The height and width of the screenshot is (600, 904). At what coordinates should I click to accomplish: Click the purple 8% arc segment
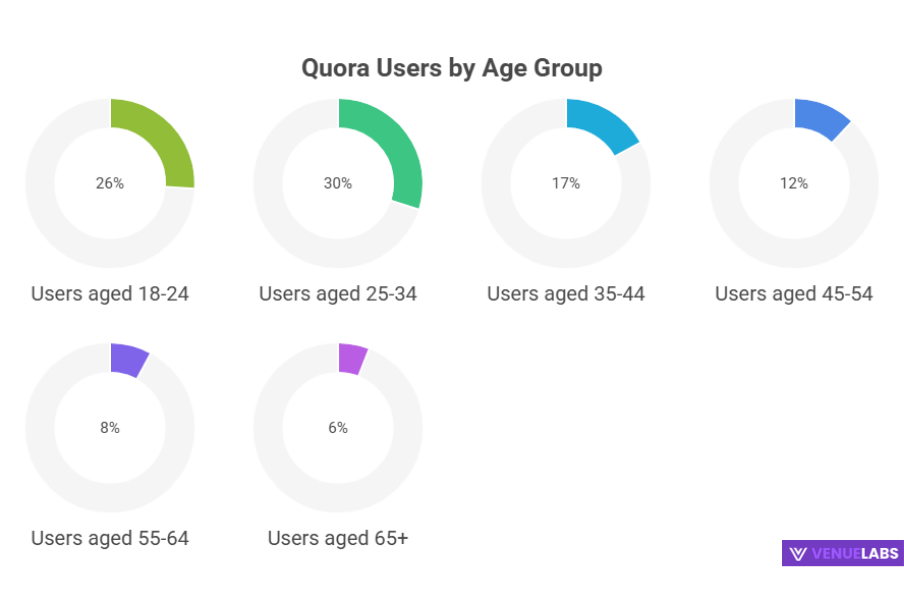129,359
